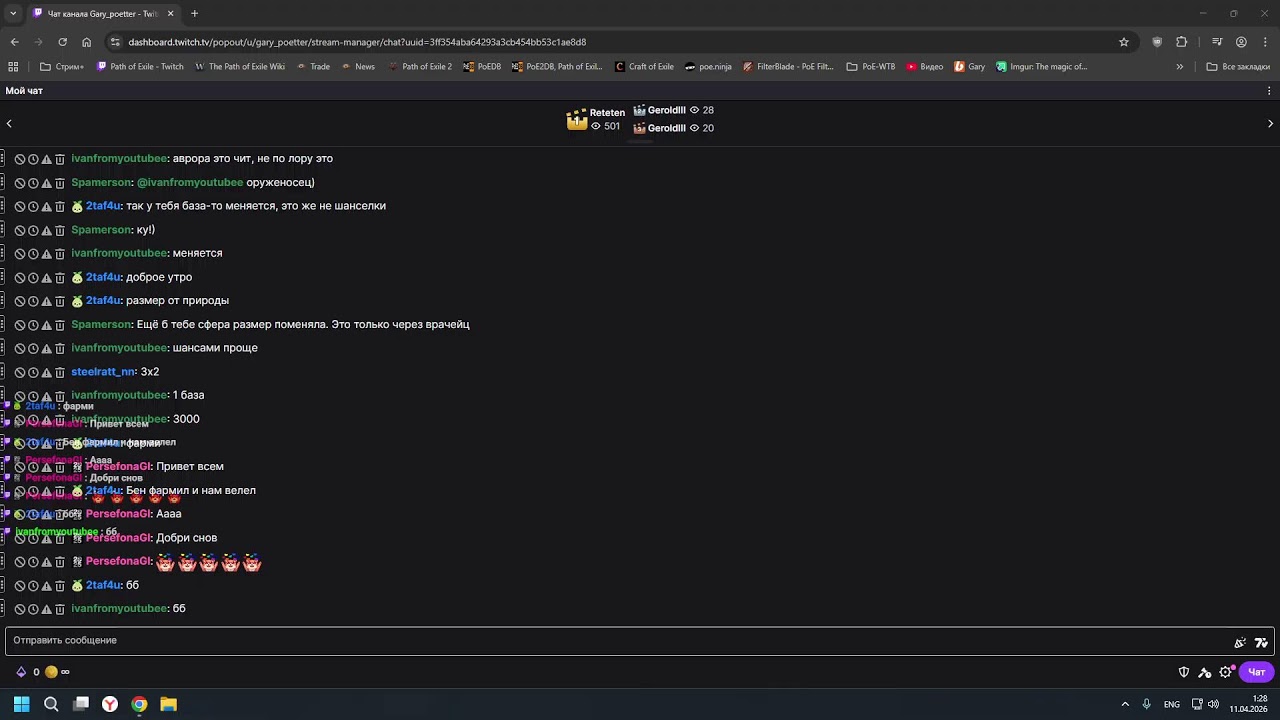This screenshot has height=720, width=1280.
Task: Click the celebration party popper icon
Action: (x=1240, y=643)
